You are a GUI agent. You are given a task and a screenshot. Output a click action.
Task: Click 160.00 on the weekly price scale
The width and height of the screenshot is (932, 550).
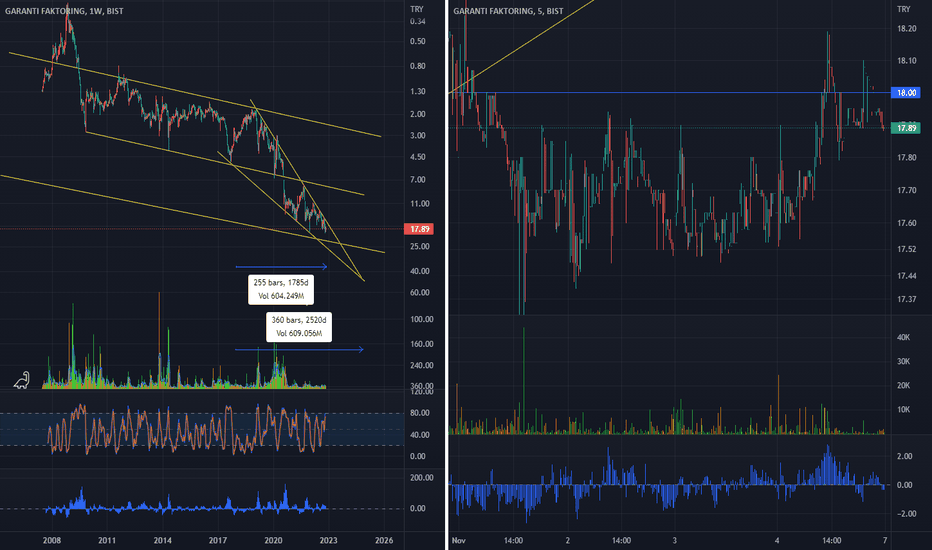(421, 344)
